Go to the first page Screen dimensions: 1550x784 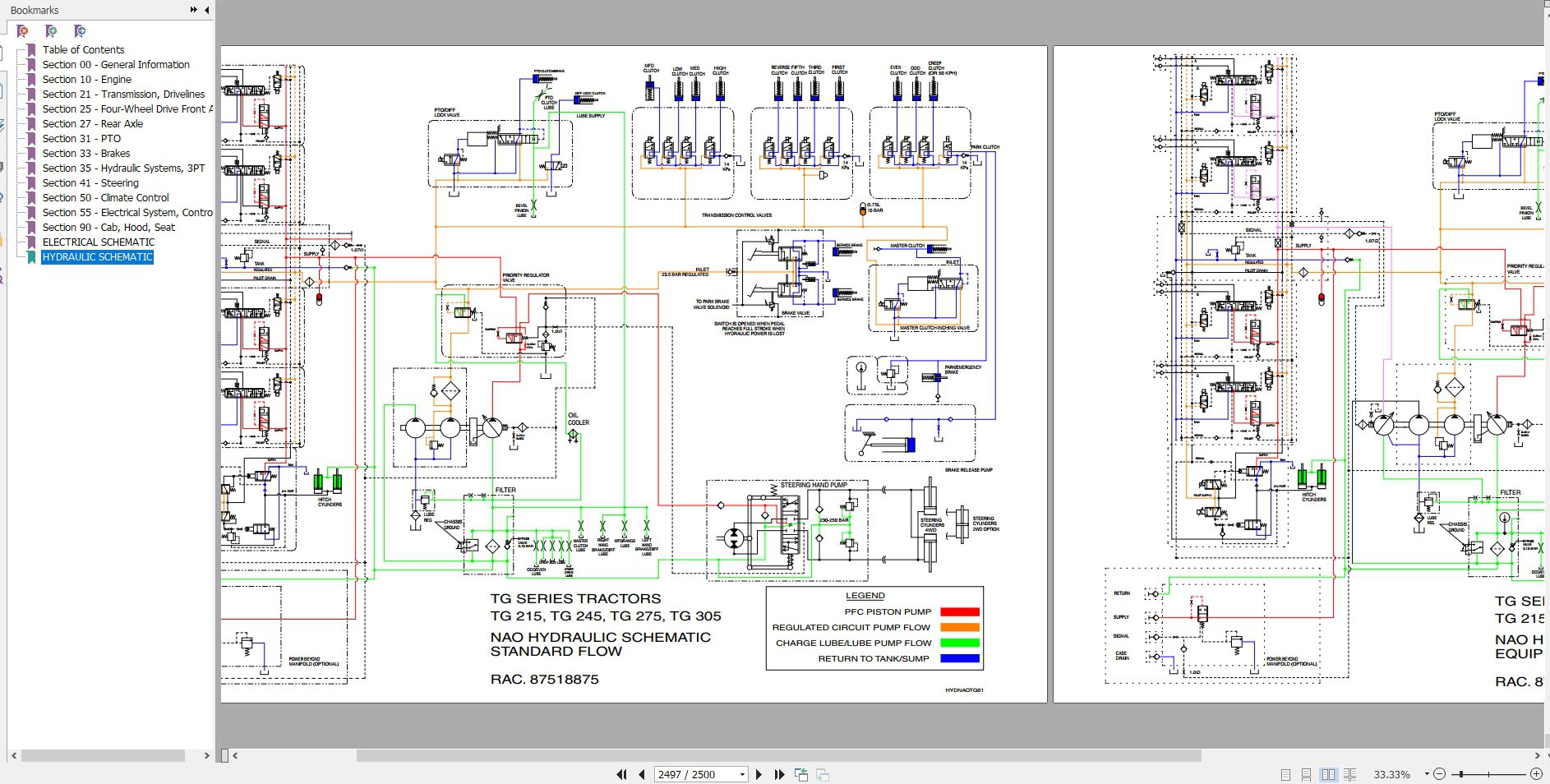click(621, 774)
